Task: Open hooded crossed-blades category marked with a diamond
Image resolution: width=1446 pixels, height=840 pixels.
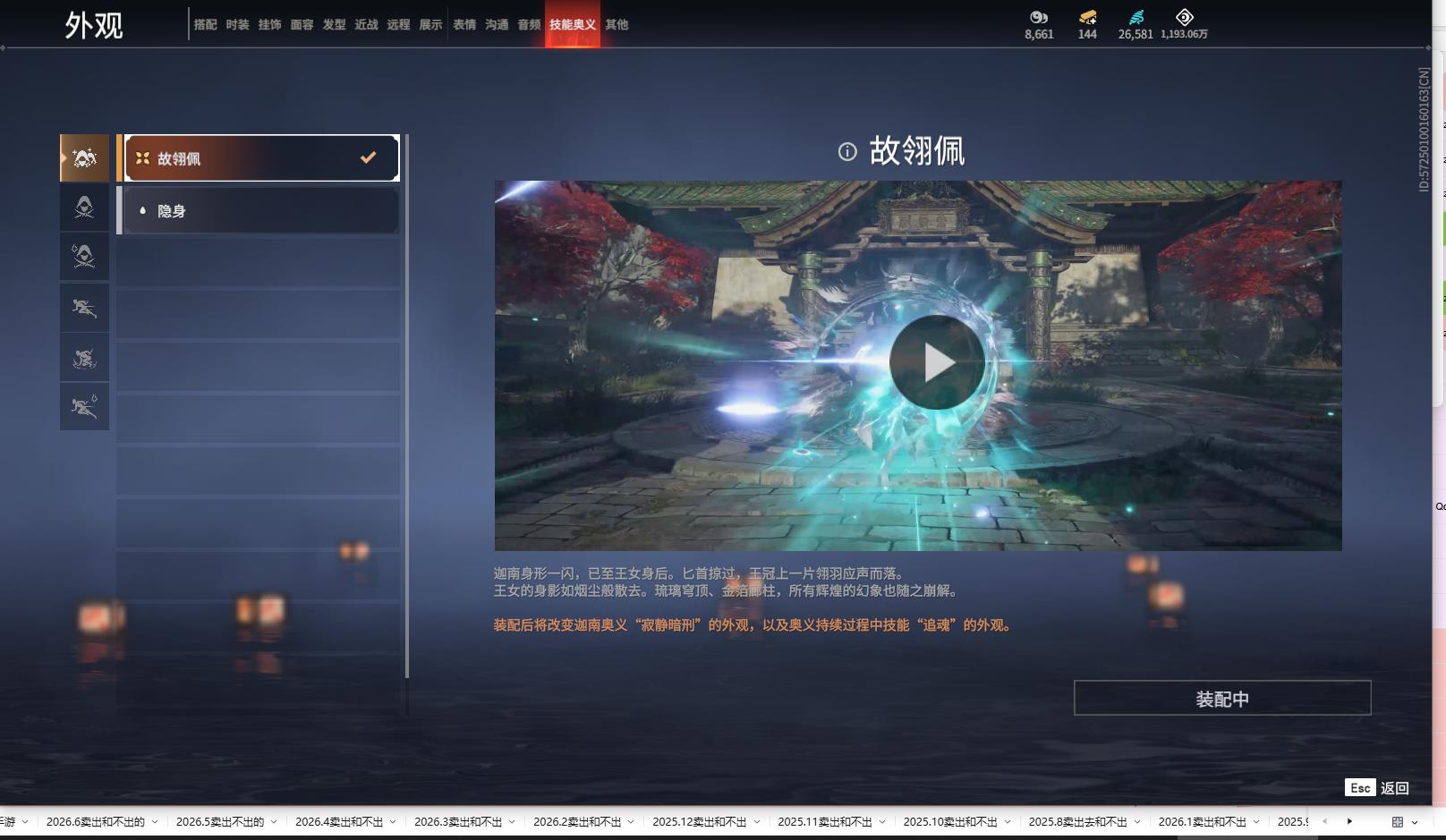Action: point(84,258)
